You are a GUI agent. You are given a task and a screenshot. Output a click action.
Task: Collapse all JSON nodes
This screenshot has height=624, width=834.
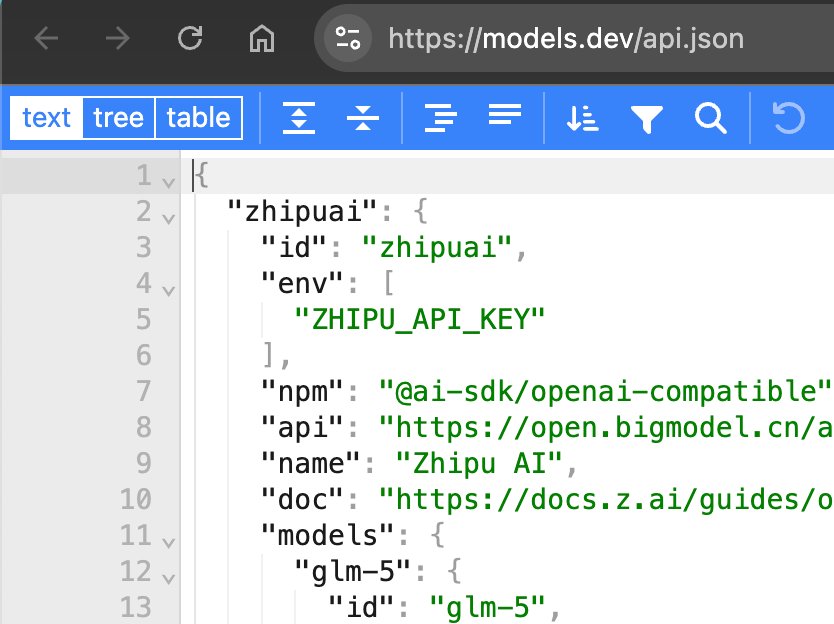pos(363,118)
